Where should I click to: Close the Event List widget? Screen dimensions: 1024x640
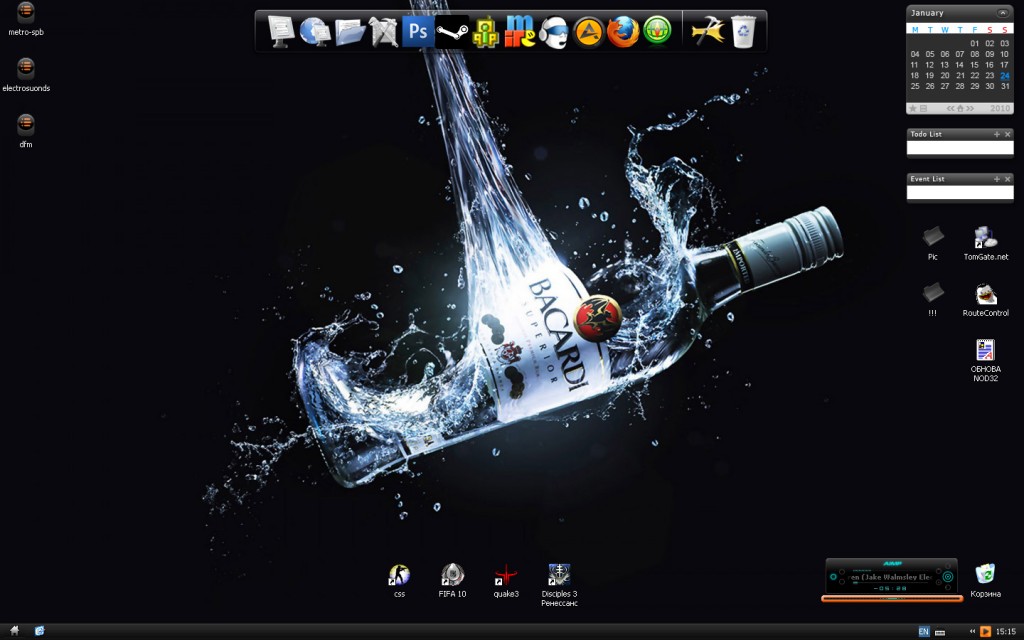1007,178
